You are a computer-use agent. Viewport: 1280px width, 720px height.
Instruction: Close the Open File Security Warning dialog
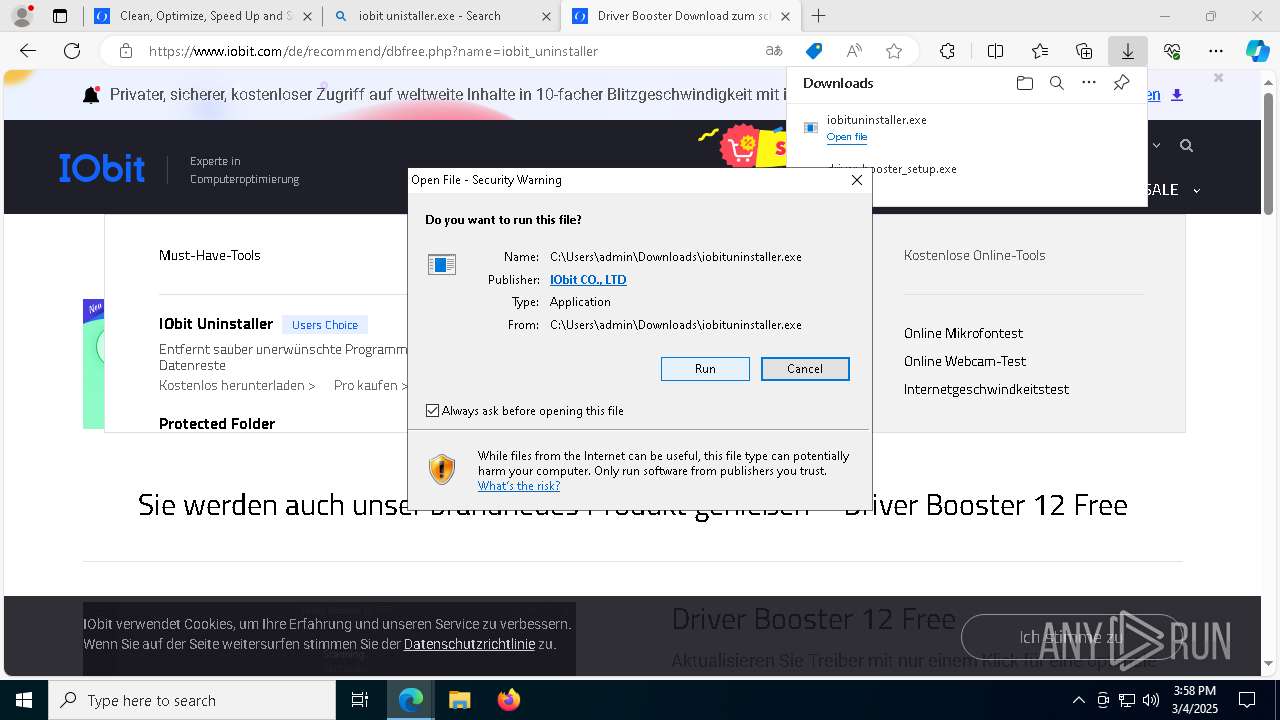tap(856, 180)
